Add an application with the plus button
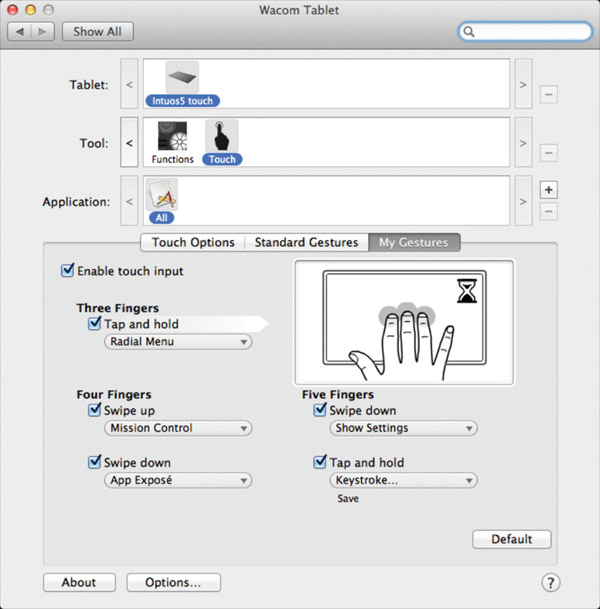Image resolution: width=600 pixels, height=609 pixels. pyautogui.click(x=548, y=190)
